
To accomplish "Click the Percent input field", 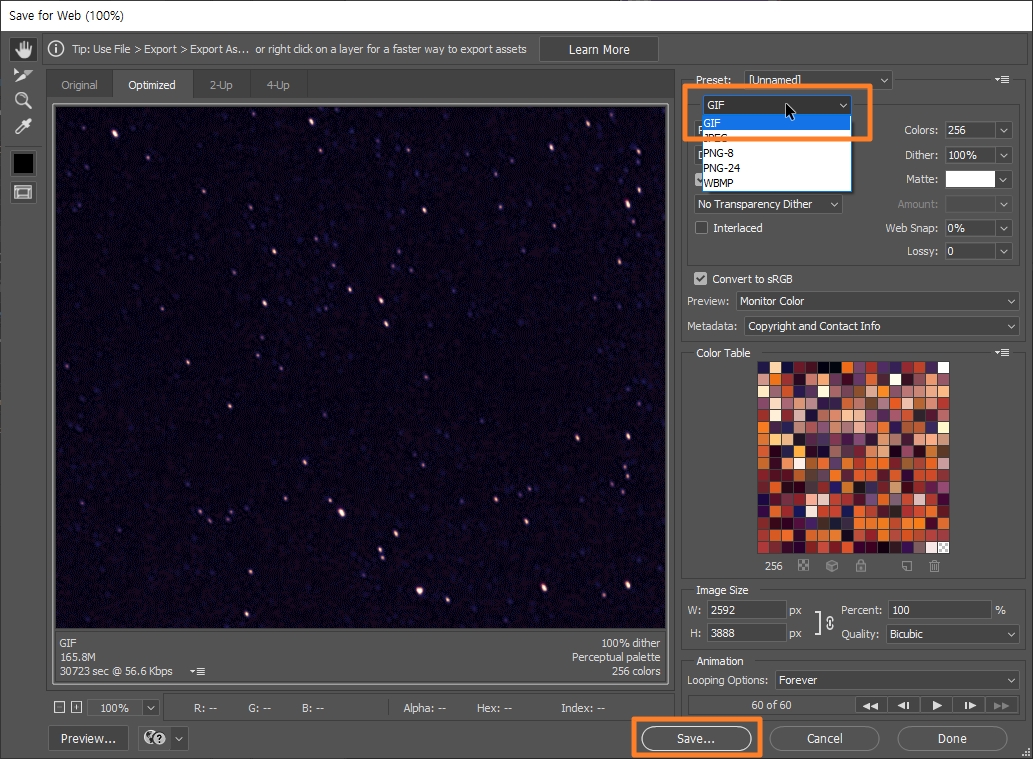I will pyautogui.click(x=939, y=610).
